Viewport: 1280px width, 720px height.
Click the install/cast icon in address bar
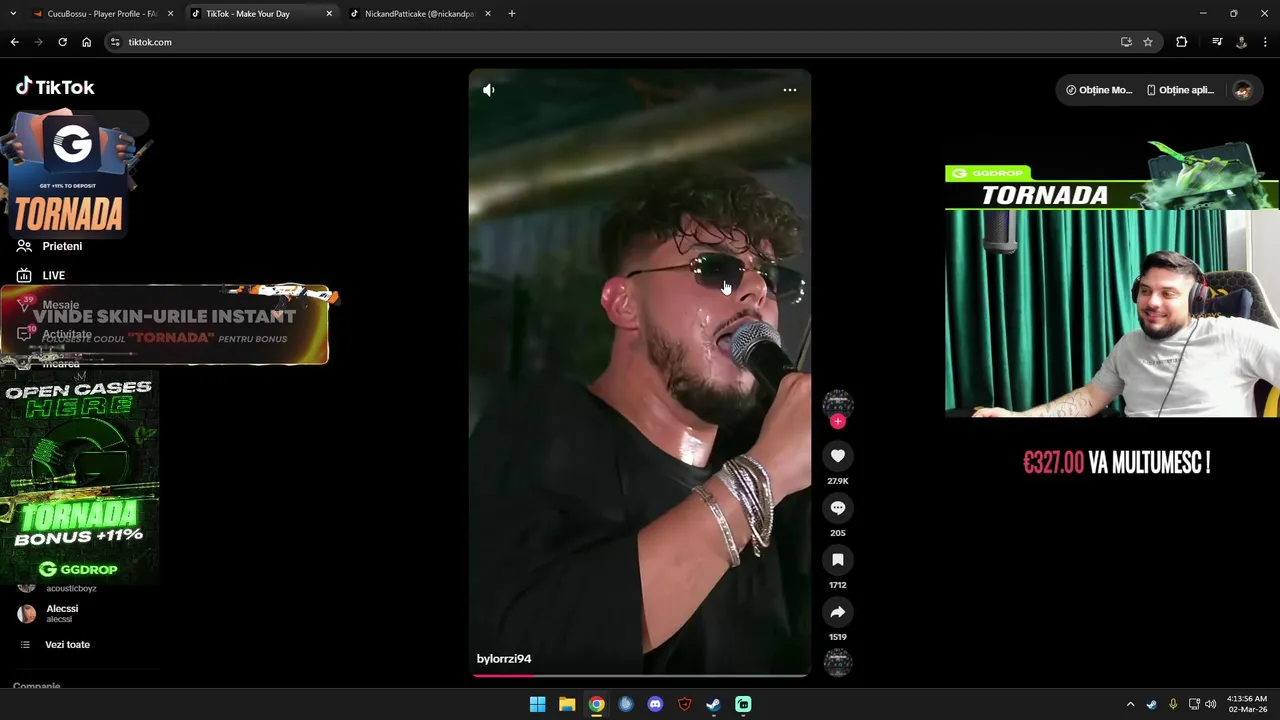click(x=1126, y=42)
